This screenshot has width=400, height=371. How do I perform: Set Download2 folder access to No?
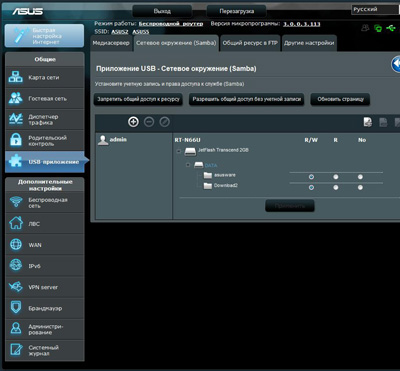[x=360, y=188]
